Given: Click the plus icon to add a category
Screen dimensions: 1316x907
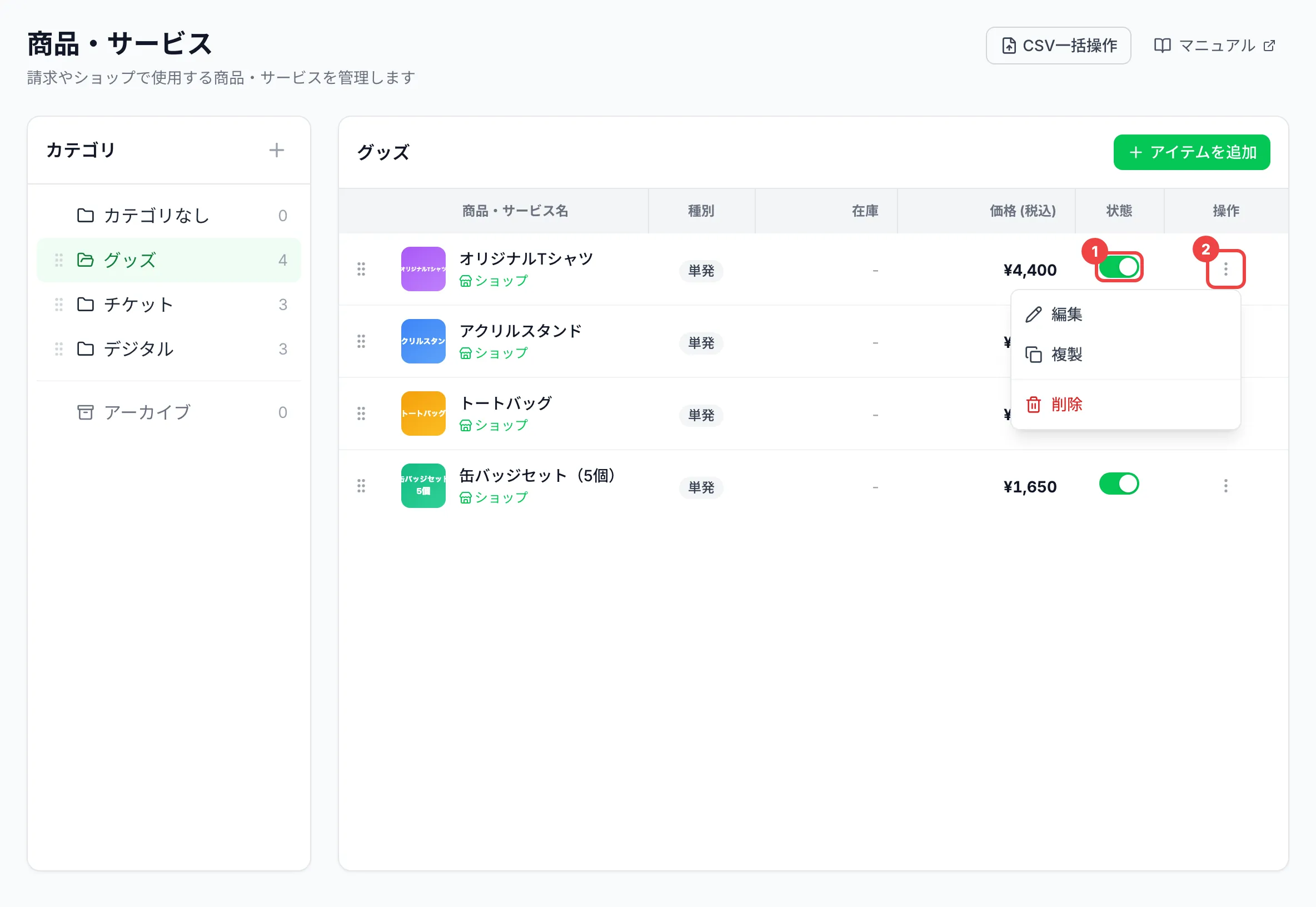Looking at the screenshot, I should pos(276,150).
